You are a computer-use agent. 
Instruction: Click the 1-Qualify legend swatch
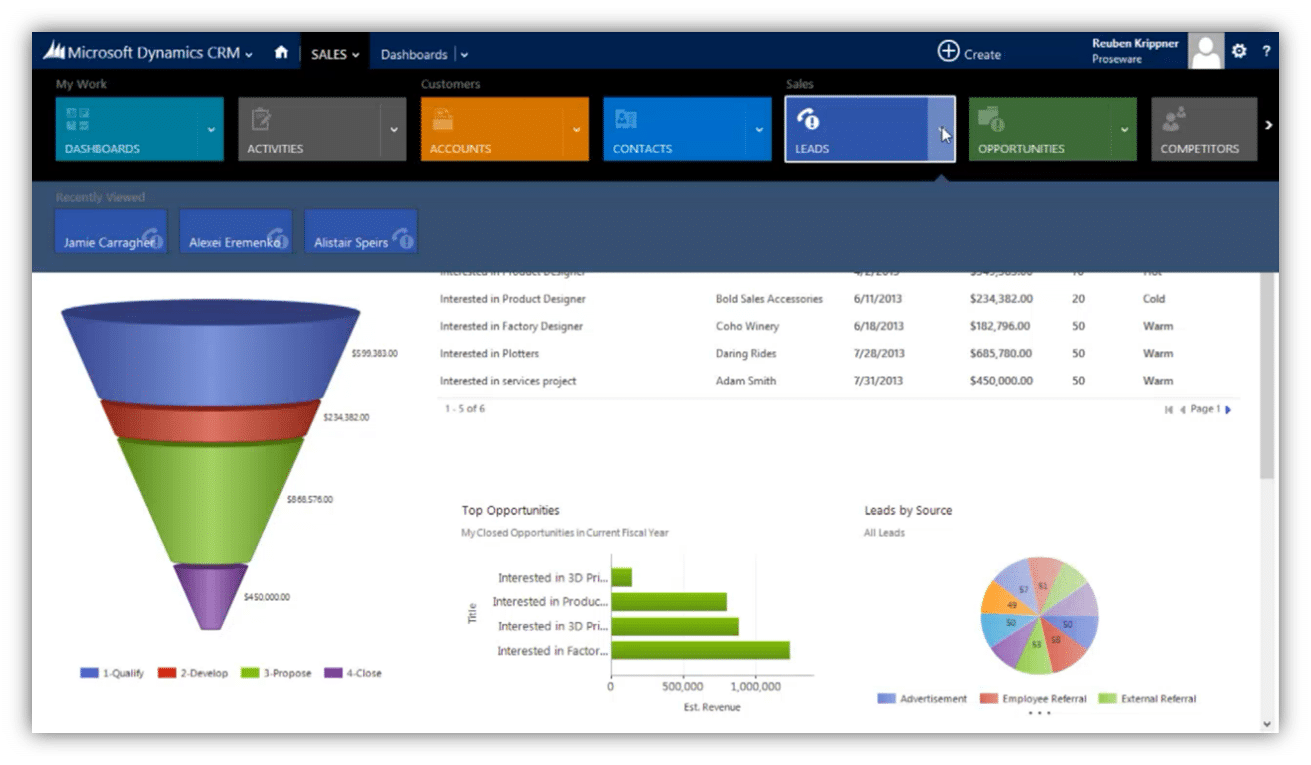[x=89, y=673]
